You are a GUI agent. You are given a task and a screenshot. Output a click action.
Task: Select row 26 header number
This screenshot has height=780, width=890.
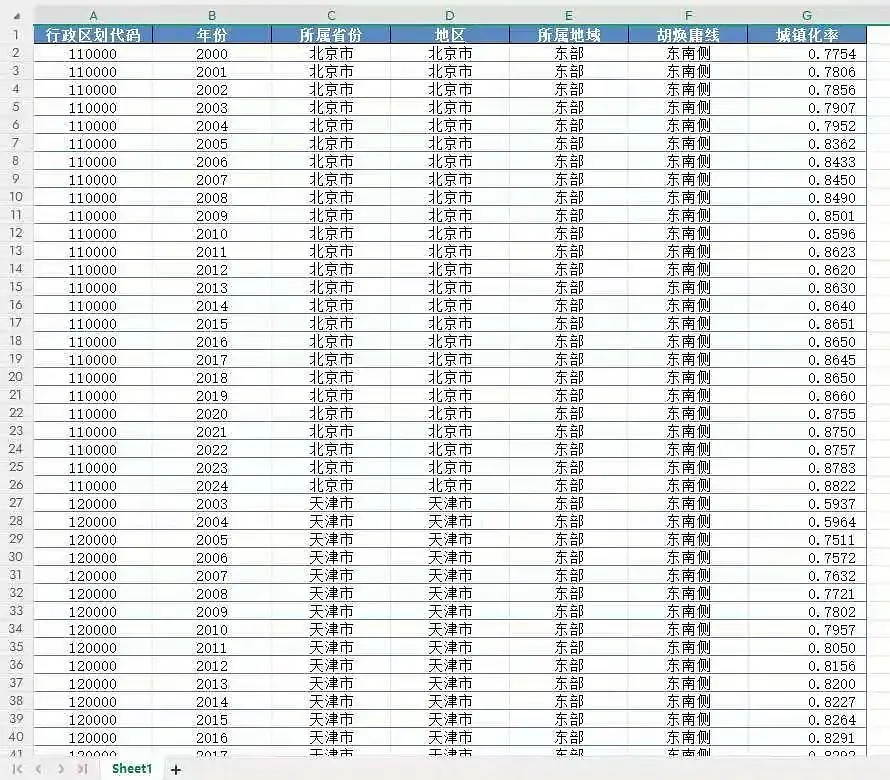16,485
